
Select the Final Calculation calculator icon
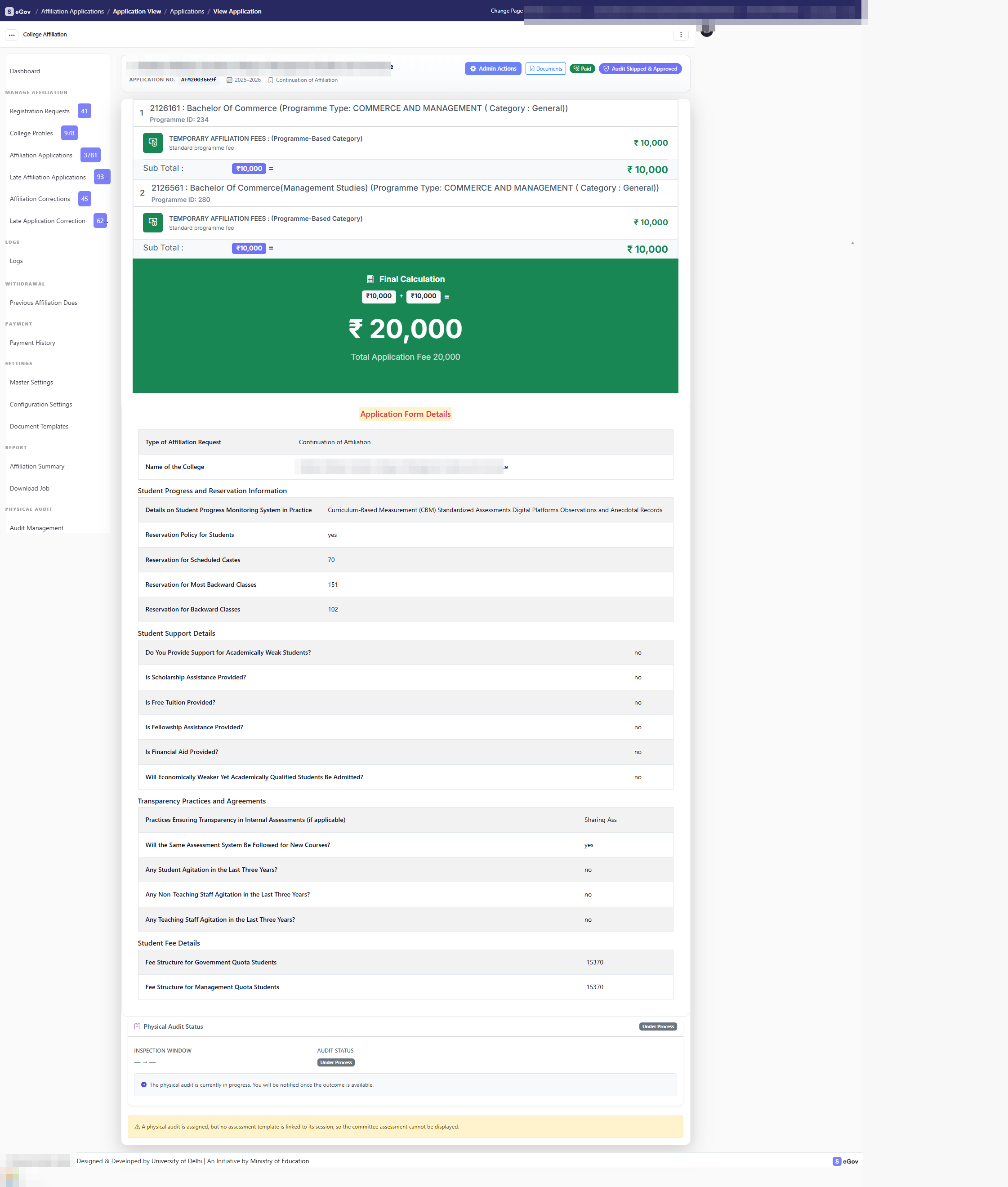coord(370,280)
